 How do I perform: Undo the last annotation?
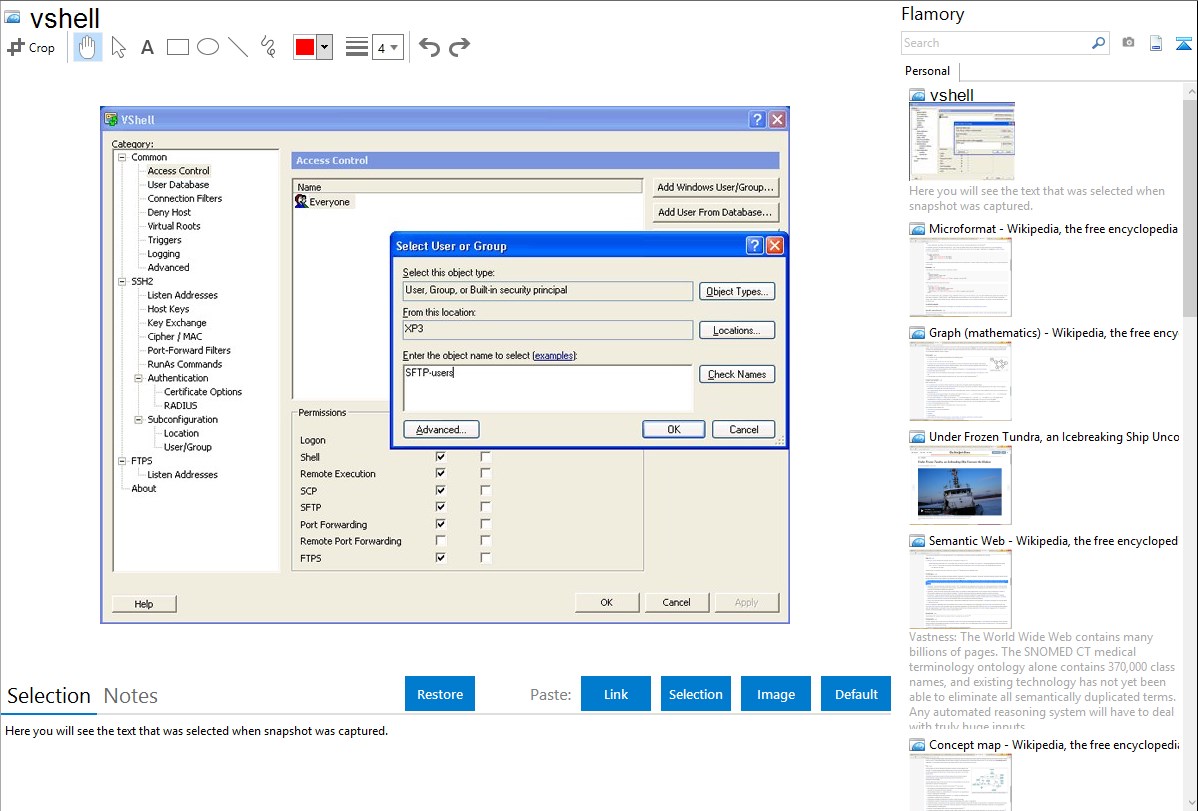click(x=429, y=47)
